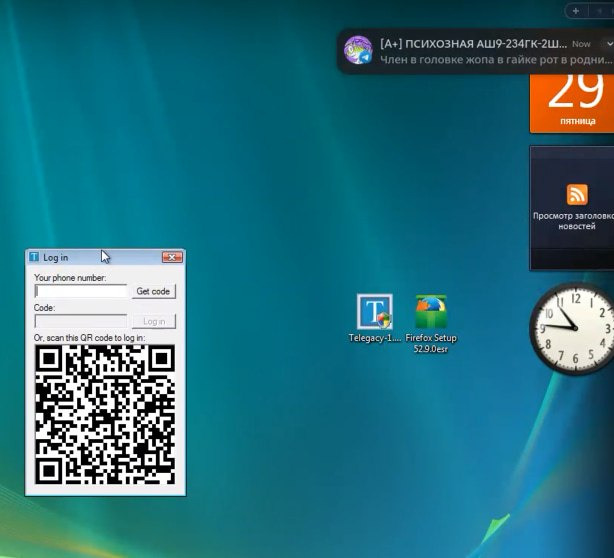Click the Telegacy icon in Log in title bar
This screenshot has height=558, width=614.
coord(34,257)
